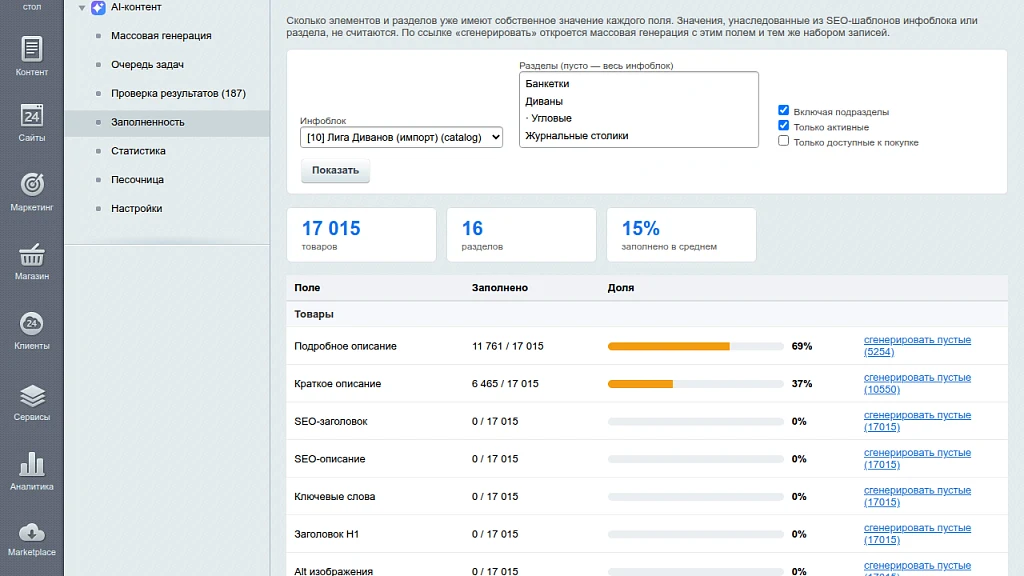Click the Доля column header

point(620,287)
